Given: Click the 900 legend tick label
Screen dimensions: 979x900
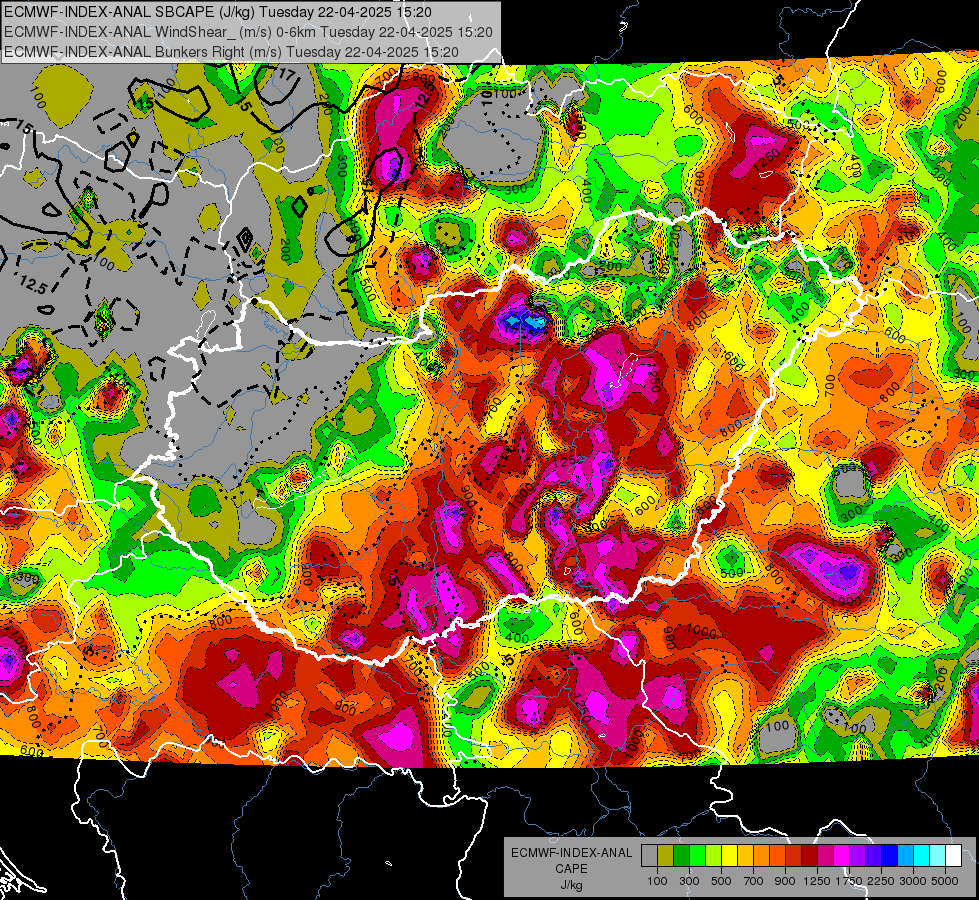Looking at the screenshot, I should (785, 881).
